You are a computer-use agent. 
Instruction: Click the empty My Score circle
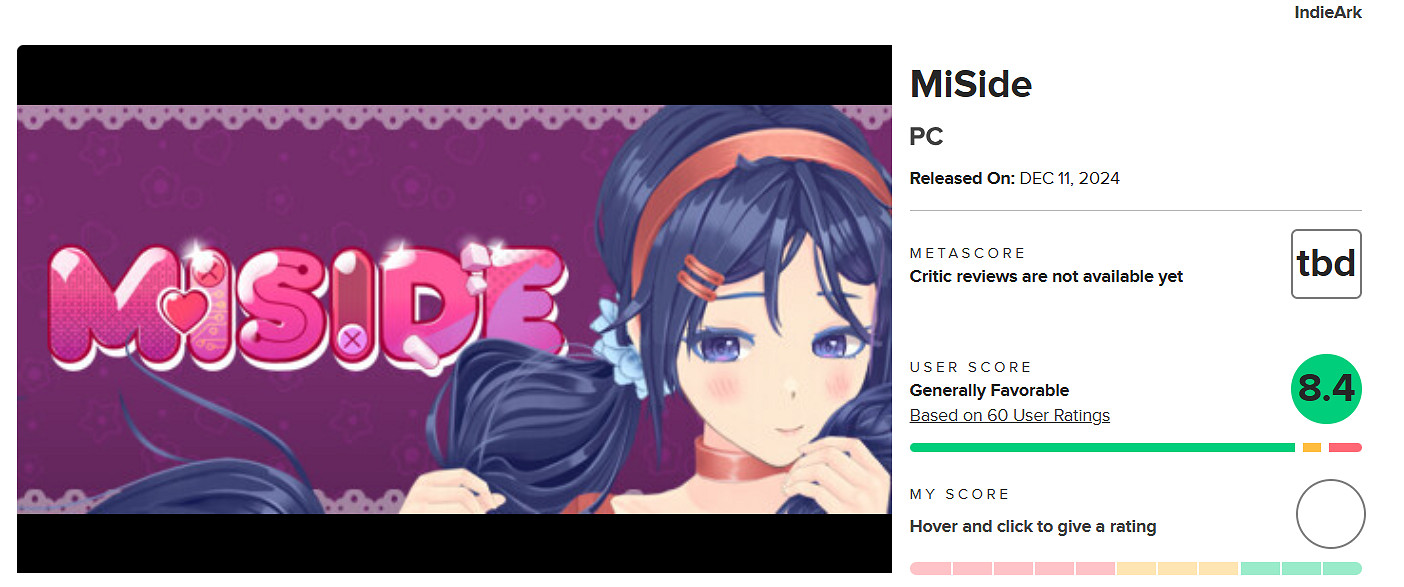click(x=1330, y=514)
